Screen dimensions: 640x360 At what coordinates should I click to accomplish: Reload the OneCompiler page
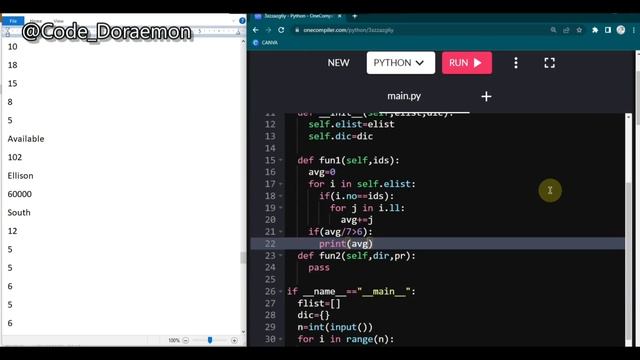pyautogui.click(x=281, y=30)
